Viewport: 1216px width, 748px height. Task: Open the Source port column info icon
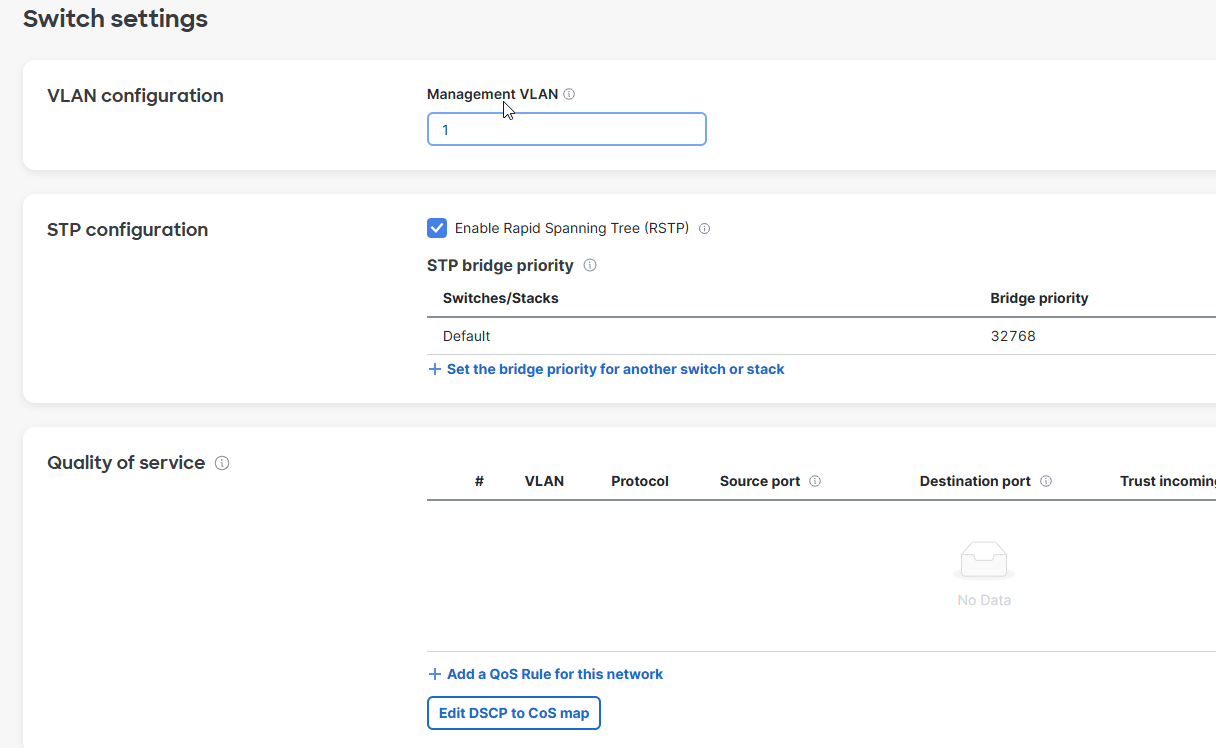pyautogui.click(x=815, y=480)
